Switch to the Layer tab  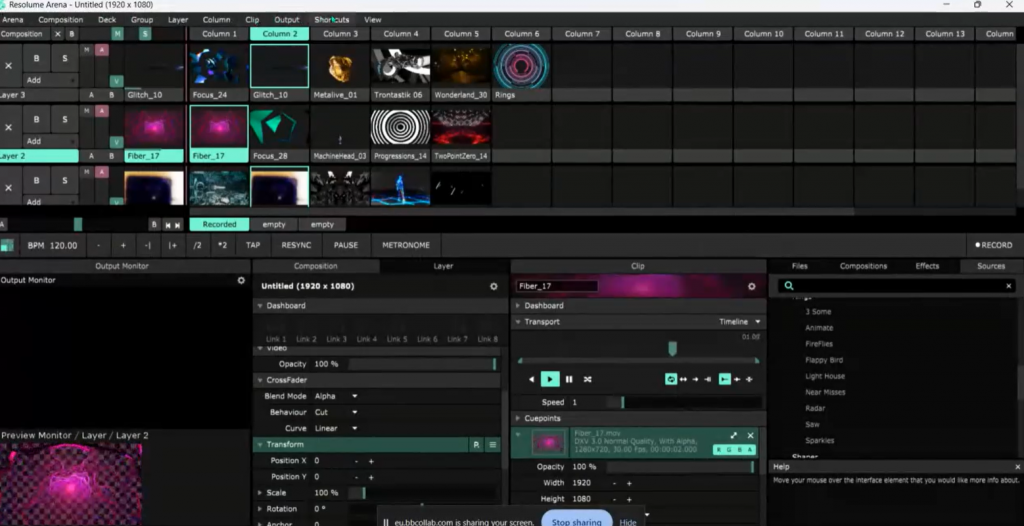click(x=443, y=266)
